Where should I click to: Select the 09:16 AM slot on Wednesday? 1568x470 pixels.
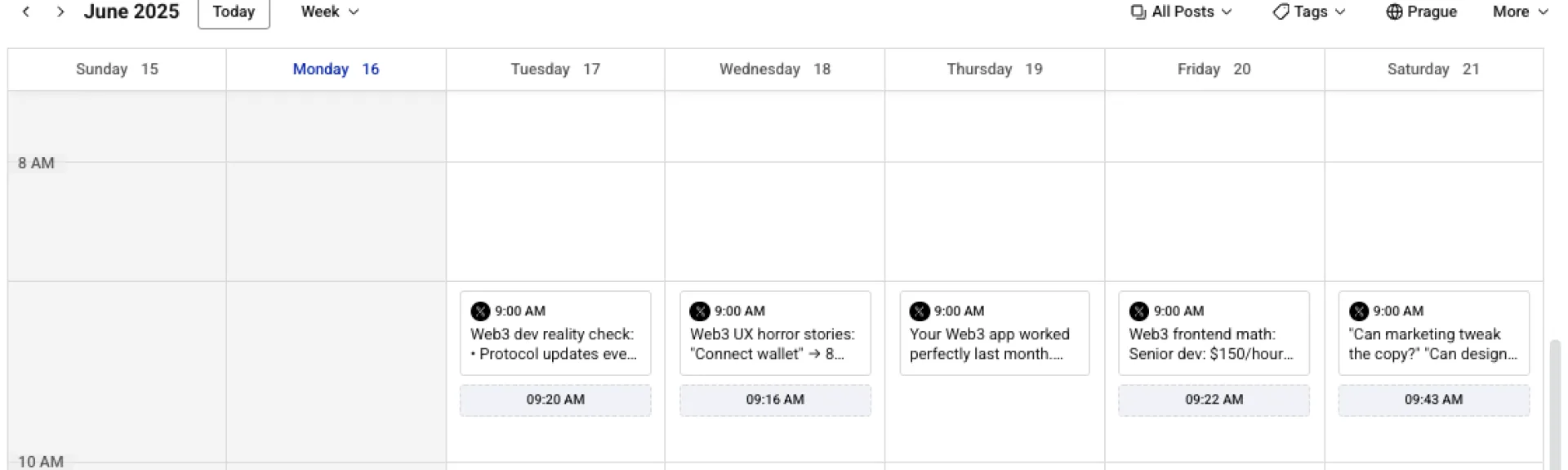tap(775, 401)
